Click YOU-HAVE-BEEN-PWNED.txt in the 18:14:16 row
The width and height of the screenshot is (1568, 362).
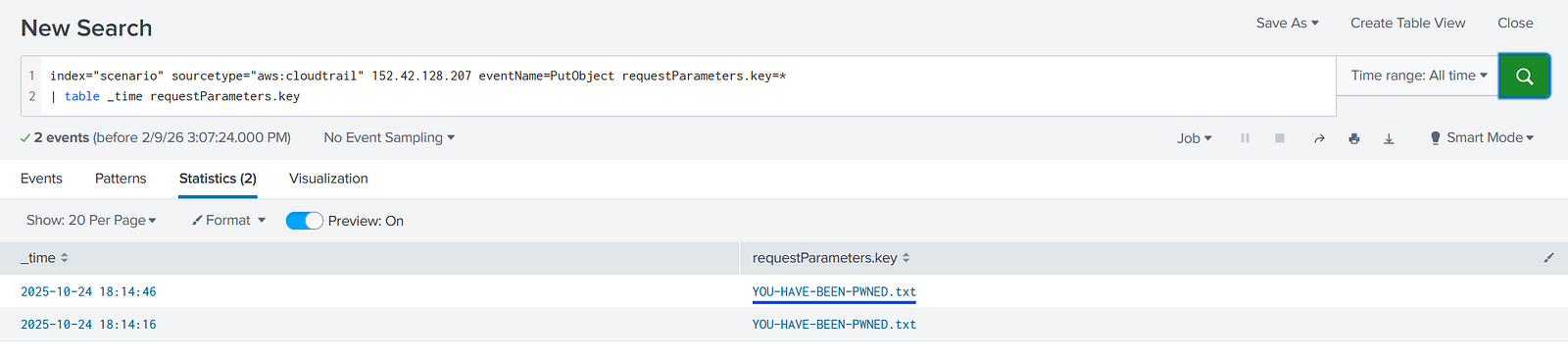(x=834, y=324)
